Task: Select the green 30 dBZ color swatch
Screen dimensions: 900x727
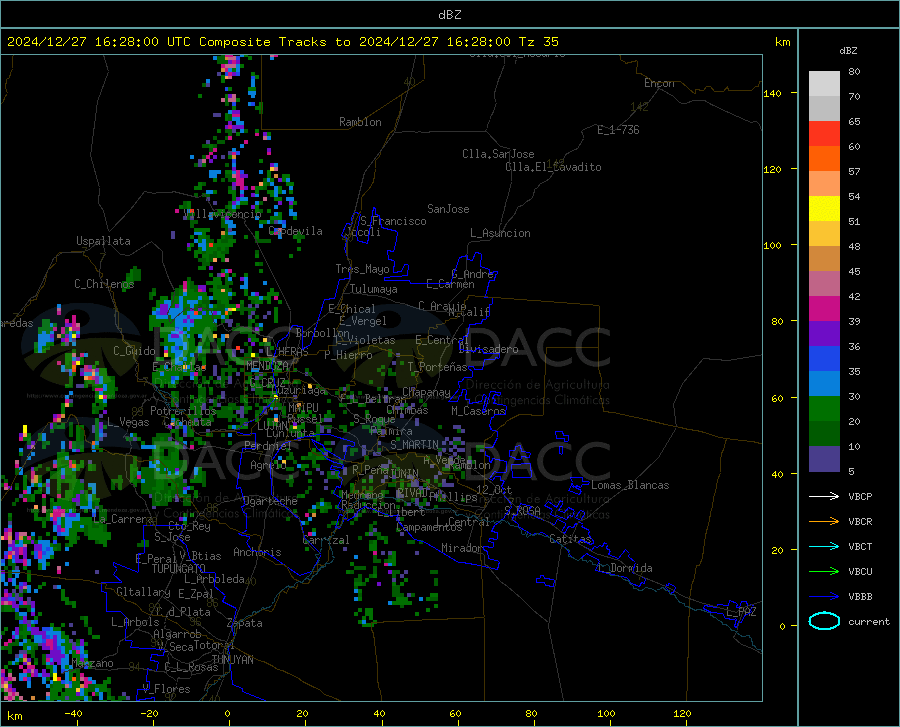Action: point(824,409)
